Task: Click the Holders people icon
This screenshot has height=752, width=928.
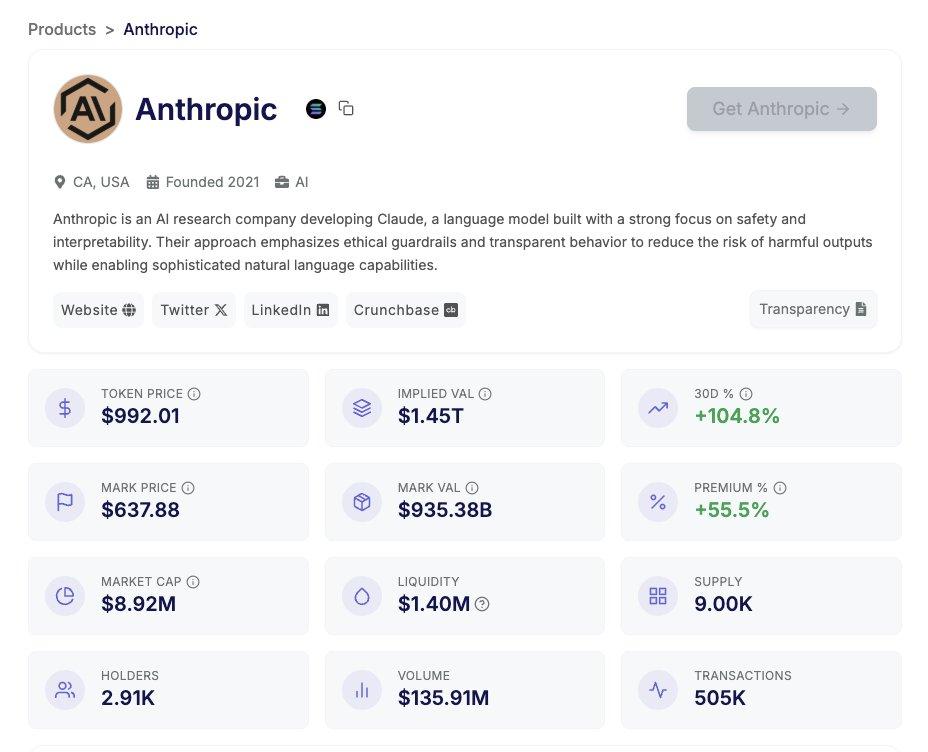Action: [65, 690]
